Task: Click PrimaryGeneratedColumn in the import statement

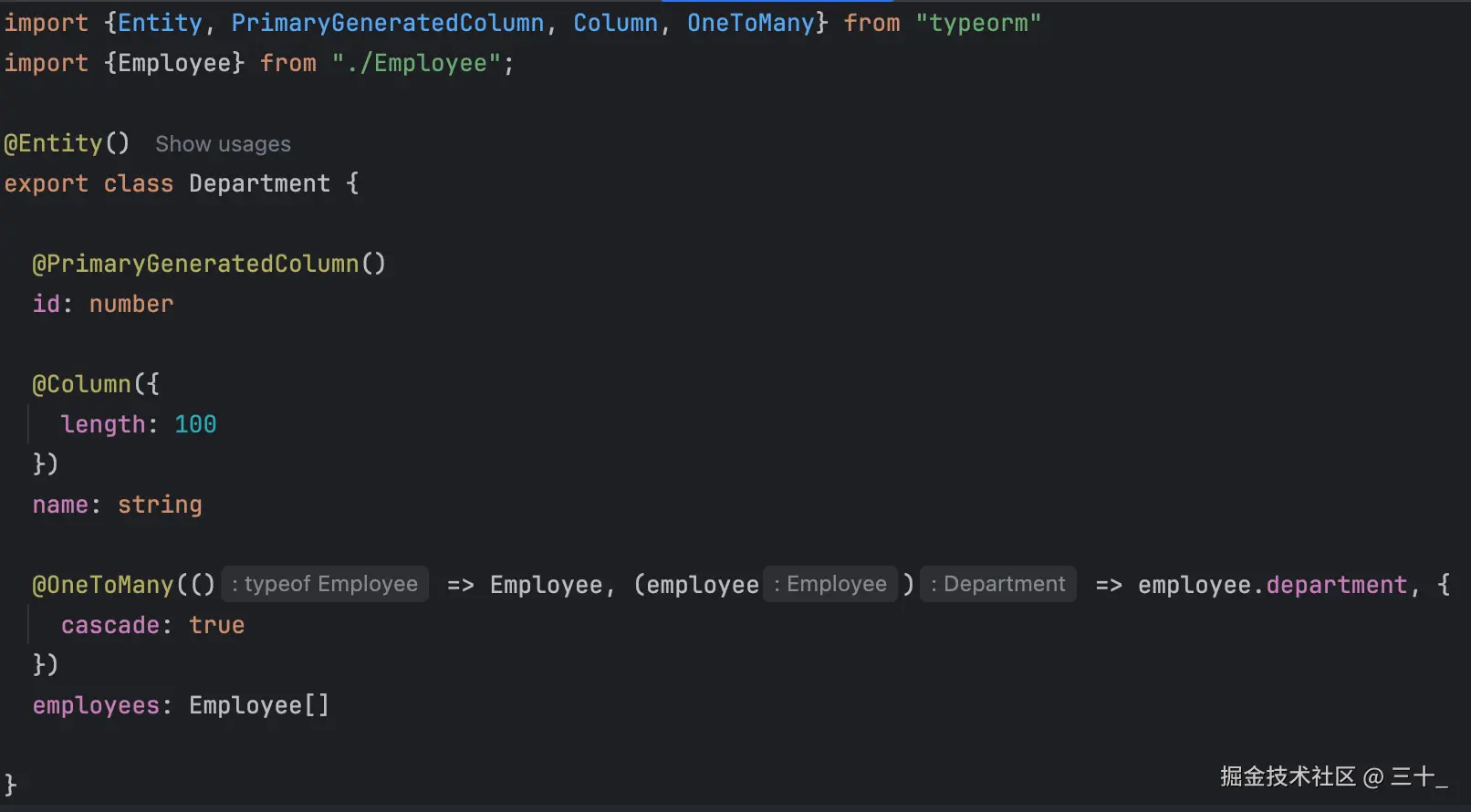Action: tap(387, 23)
